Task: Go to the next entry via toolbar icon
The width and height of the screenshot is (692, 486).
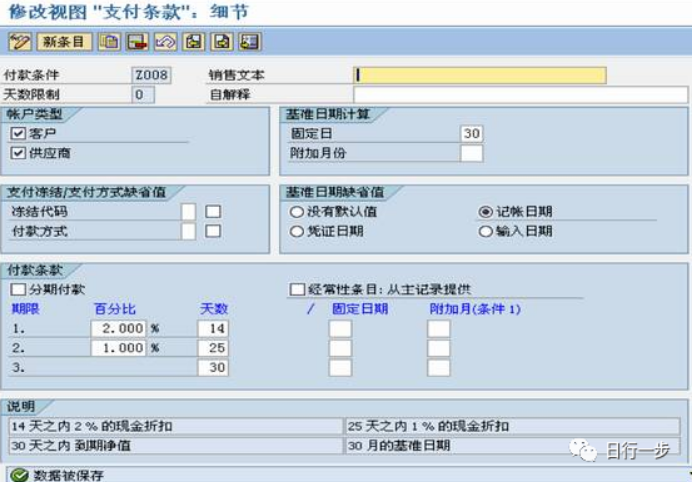Action: pyautogui.click(x=222, y=42)
